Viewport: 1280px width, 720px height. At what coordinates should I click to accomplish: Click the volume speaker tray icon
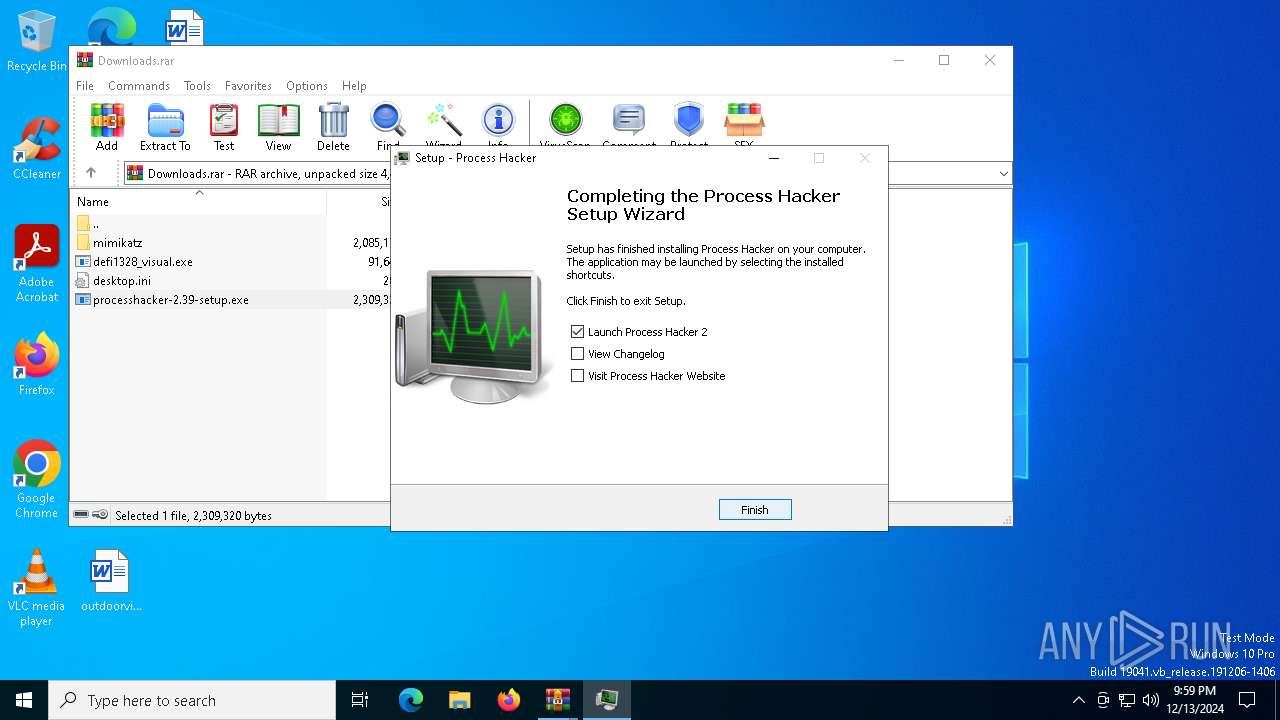point(1151,700)
